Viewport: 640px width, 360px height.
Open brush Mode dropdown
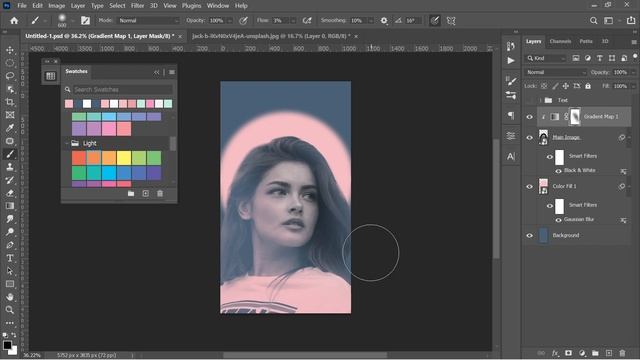pyautogui.click(x=149, y=20)
